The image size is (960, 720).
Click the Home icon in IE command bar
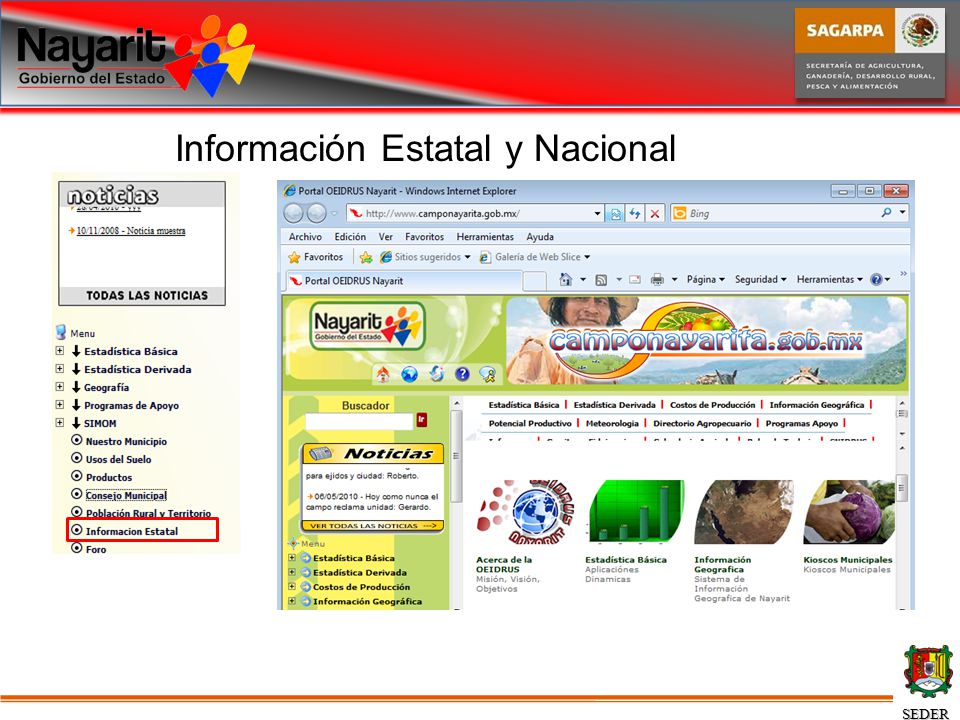[566, 280]
